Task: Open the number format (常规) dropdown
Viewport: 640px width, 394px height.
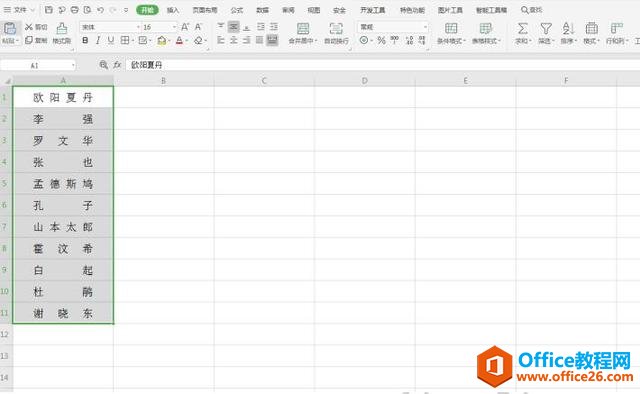Action: (x=425, y=27)
